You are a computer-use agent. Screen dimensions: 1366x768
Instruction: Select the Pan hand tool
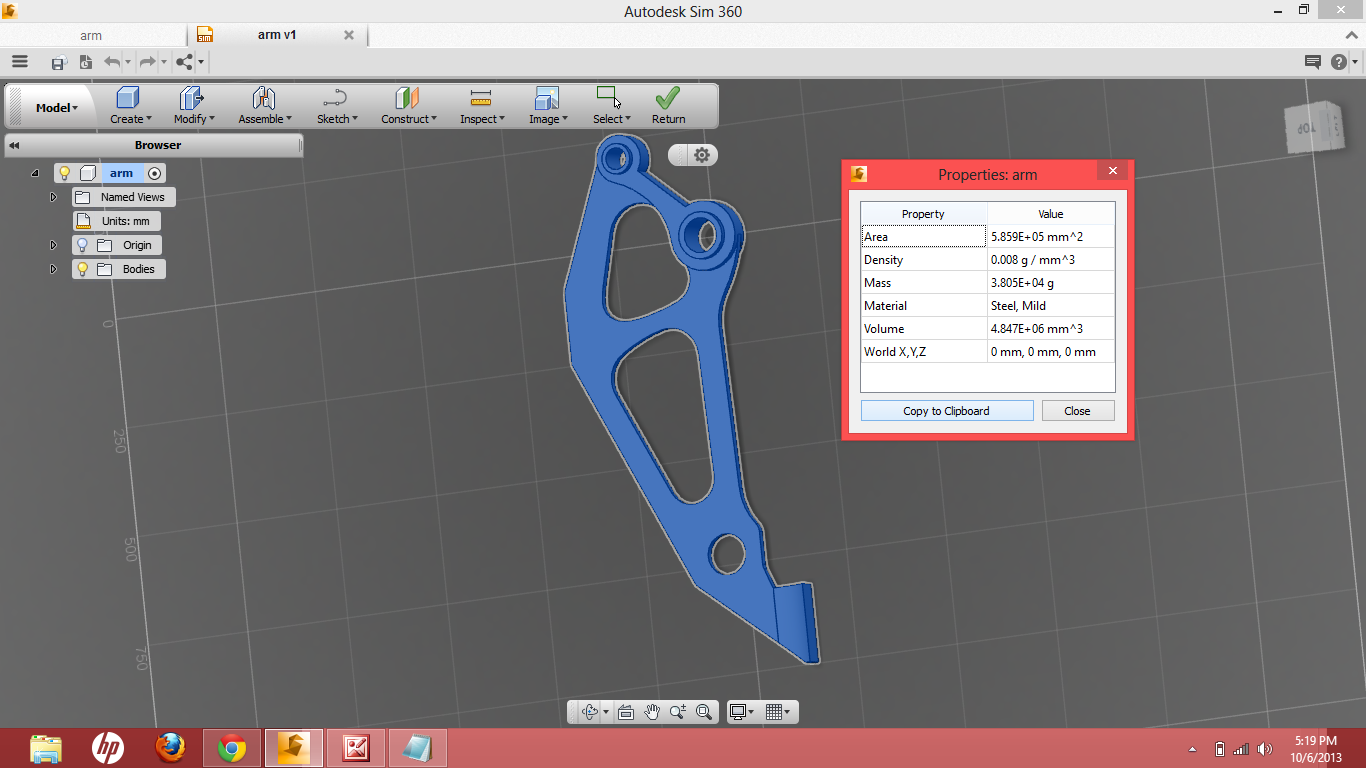[652, 712]
